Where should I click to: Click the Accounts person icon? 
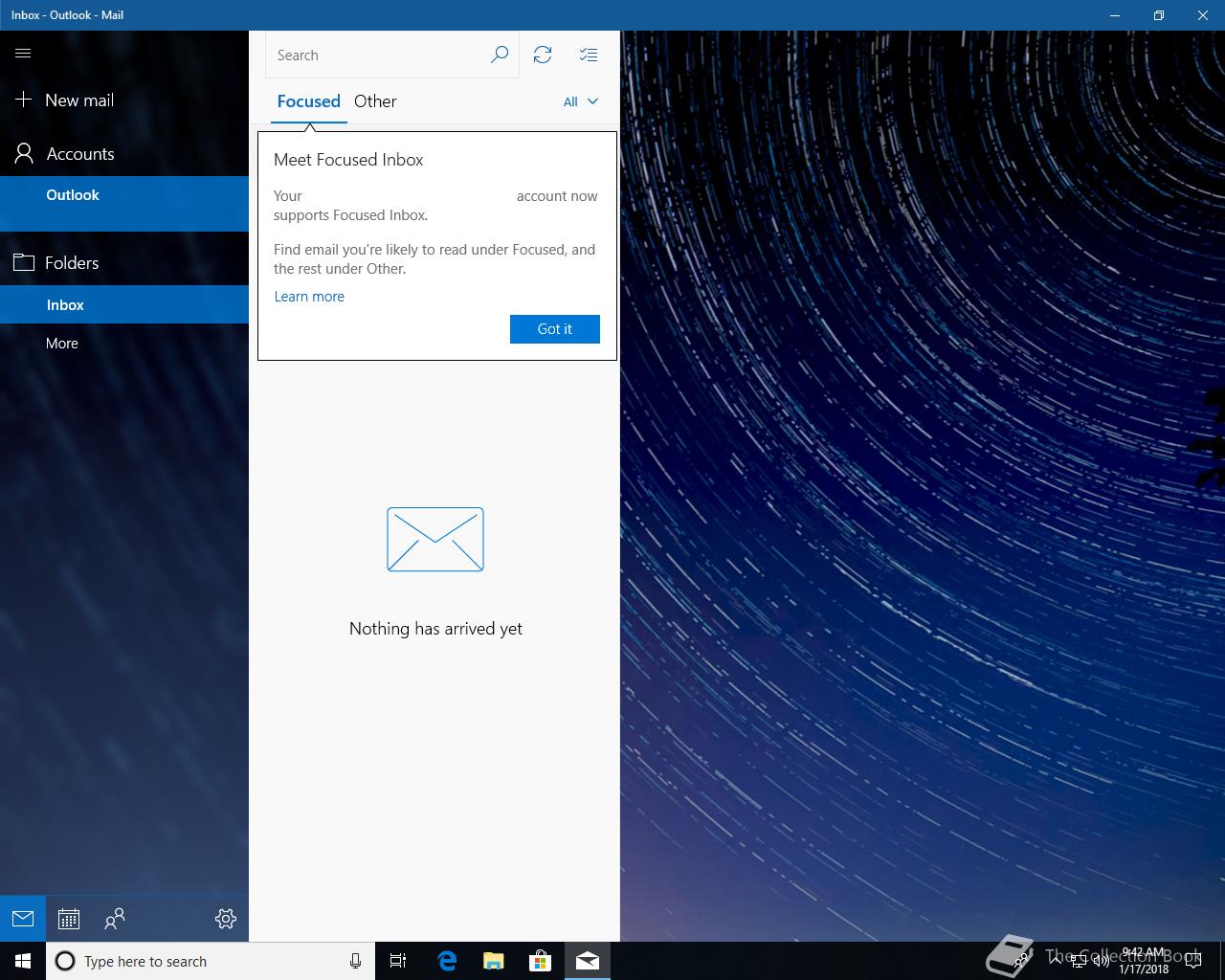click(24, 153)
